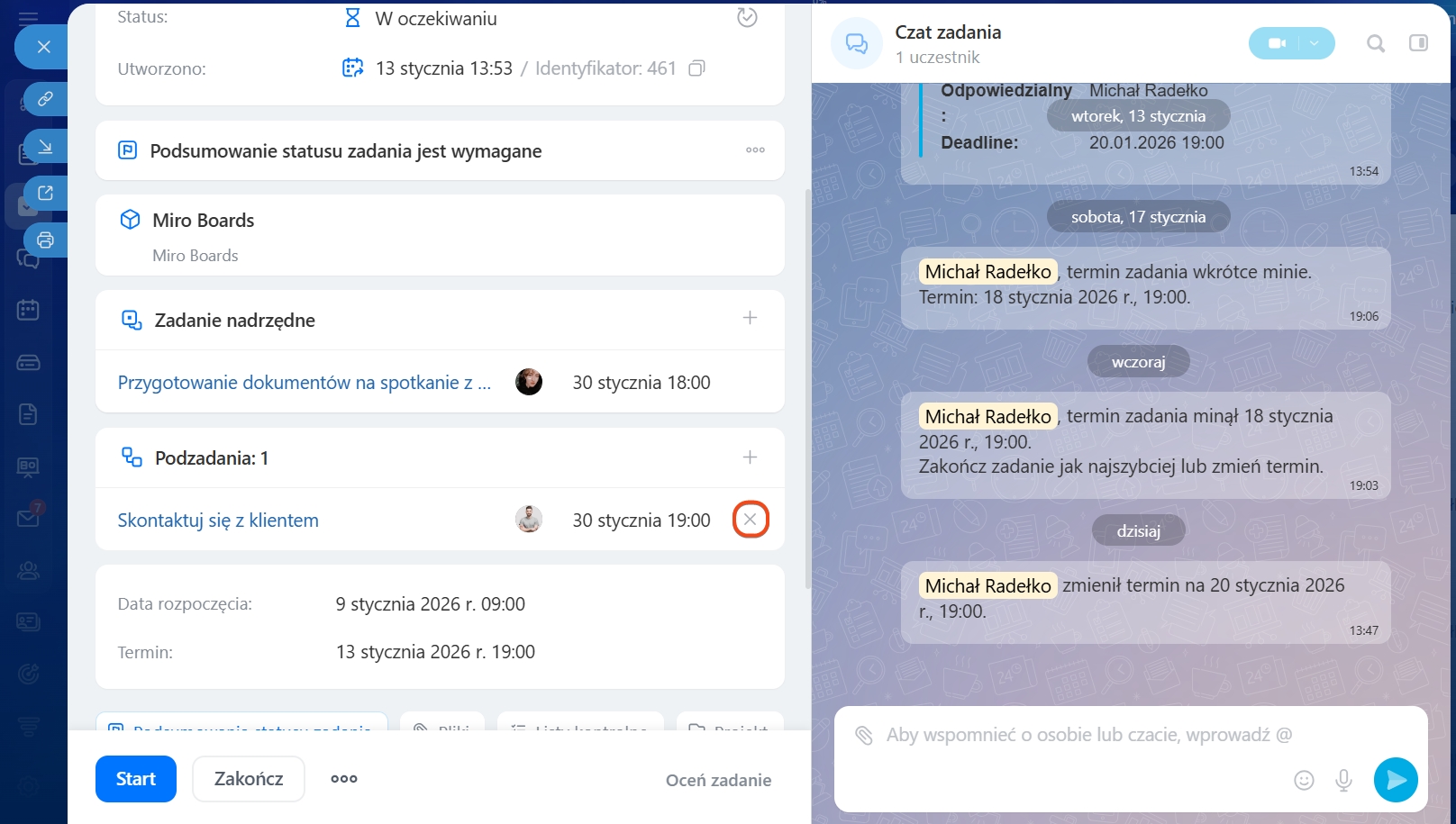Click the Zakończ button
1456x824 pixels.
pyautogui.click(x=249, y=779)
